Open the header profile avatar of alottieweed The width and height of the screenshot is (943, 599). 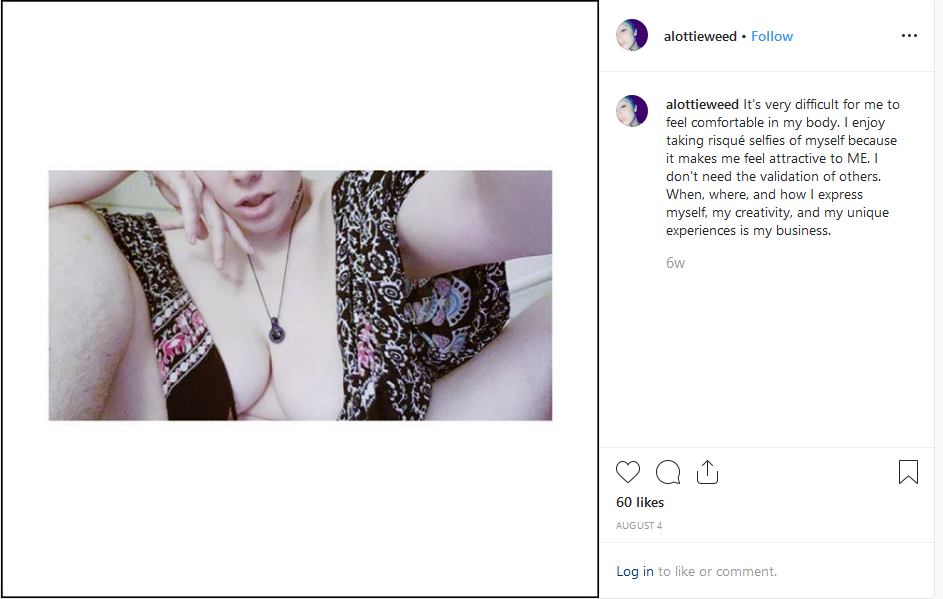[632, 35]
